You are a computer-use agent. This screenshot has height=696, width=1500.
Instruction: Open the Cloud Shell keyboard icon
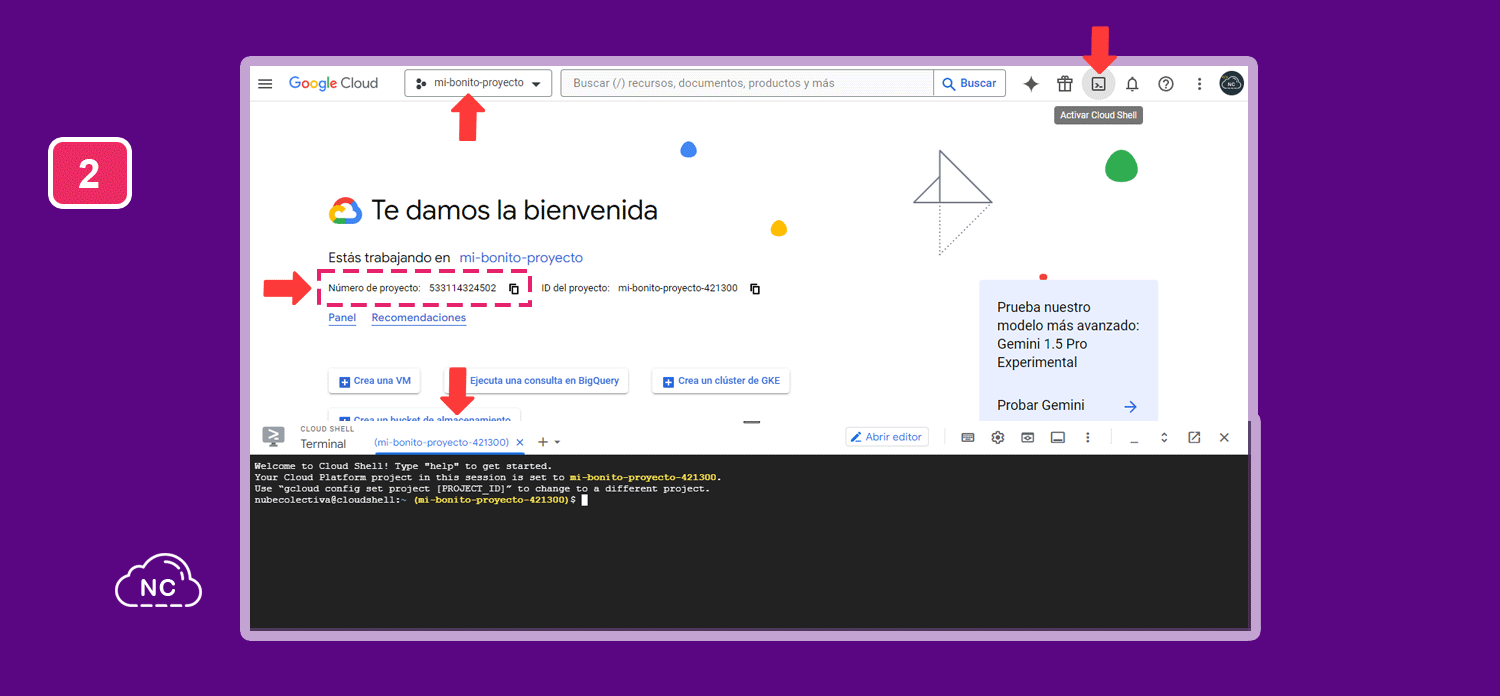point(967,437)
